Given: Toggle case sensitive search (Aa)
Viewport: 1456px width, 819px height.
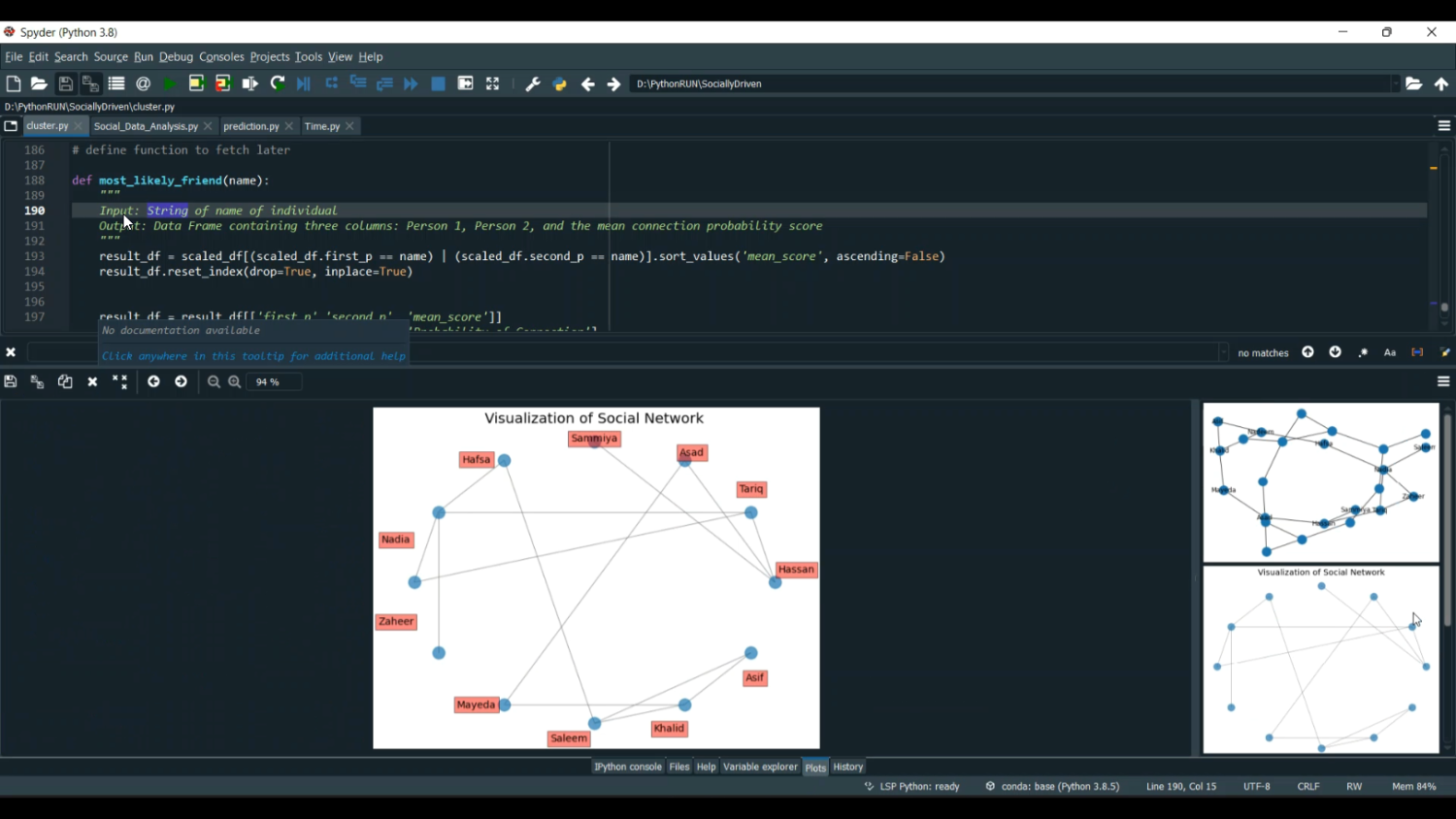Looking at the screenshot, I should click(x=1390, y=353).
